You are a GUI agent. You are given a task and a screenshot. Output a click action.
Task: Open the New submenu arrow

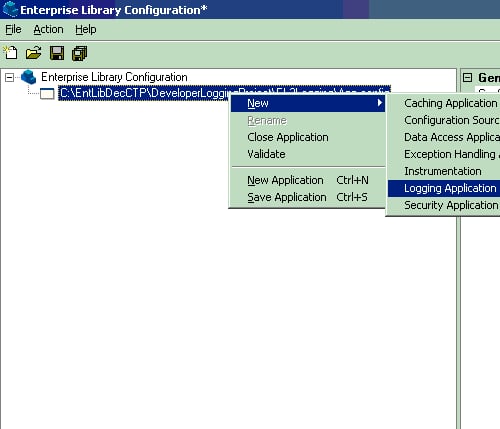pyautogui.click(x=379, y=103)
